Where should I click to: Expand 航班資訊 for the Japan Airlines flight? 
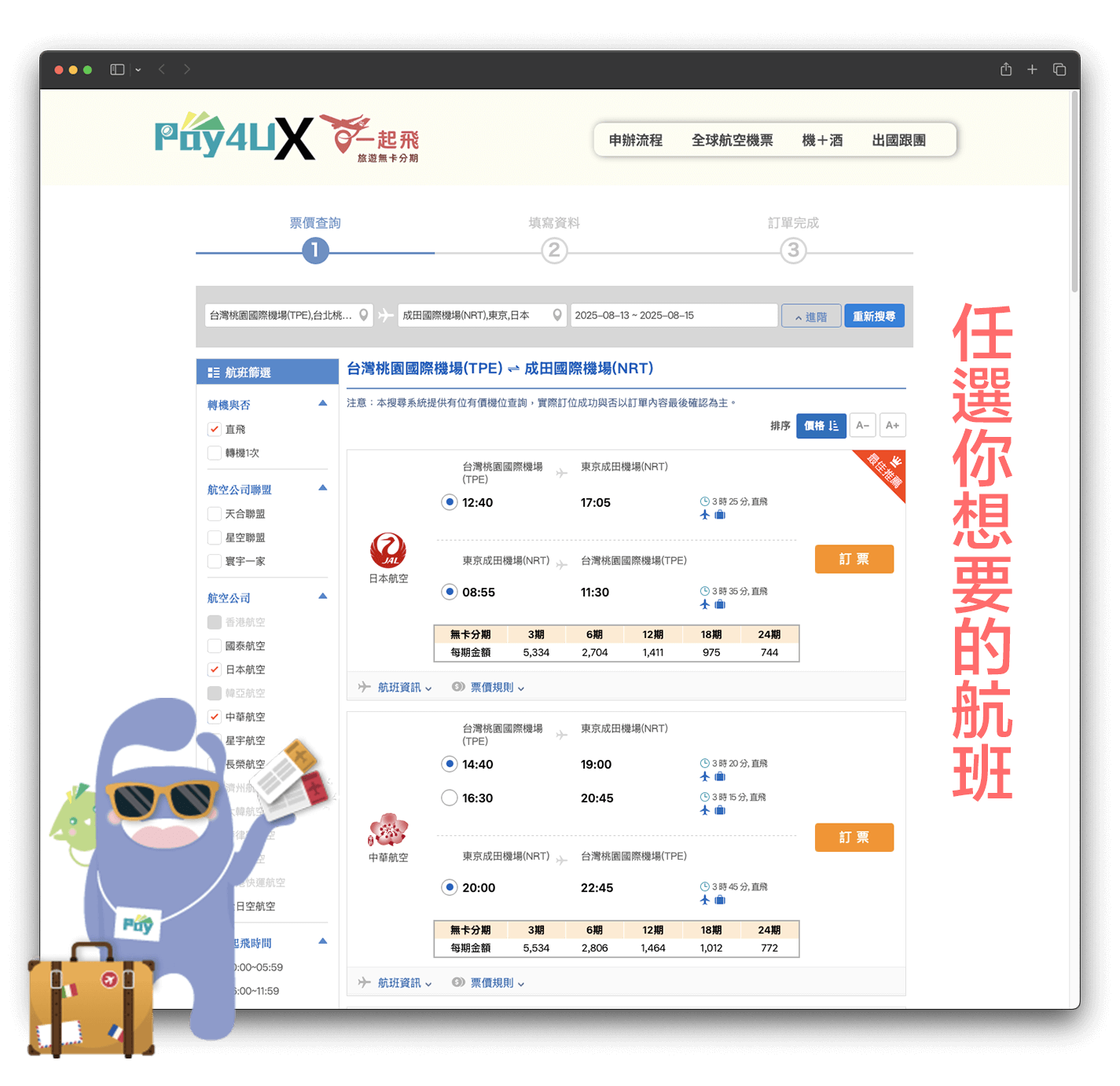tap(404, 688)
